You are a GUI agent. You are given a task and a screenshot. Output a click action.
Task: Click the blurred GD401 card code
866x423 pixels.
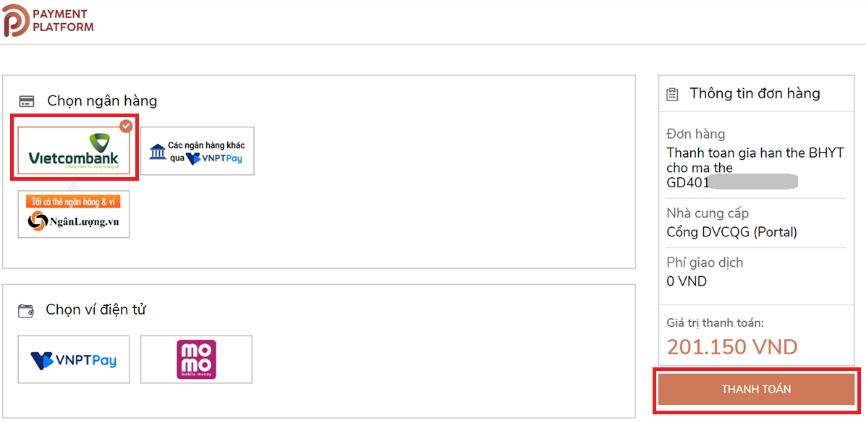point(732,181)
